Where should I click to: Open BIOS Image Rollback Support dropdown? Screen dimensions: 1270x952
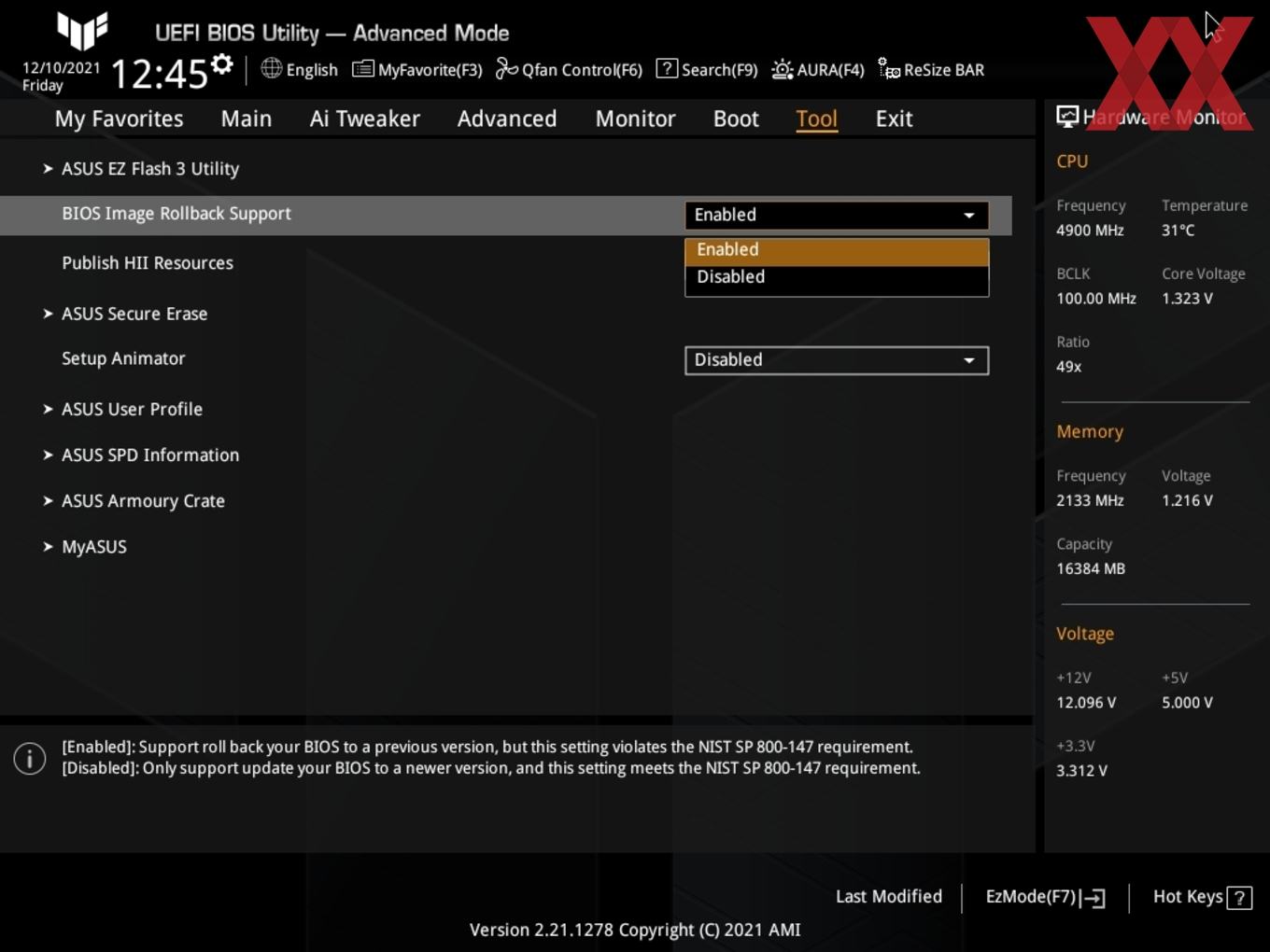[x=837, y=215]
